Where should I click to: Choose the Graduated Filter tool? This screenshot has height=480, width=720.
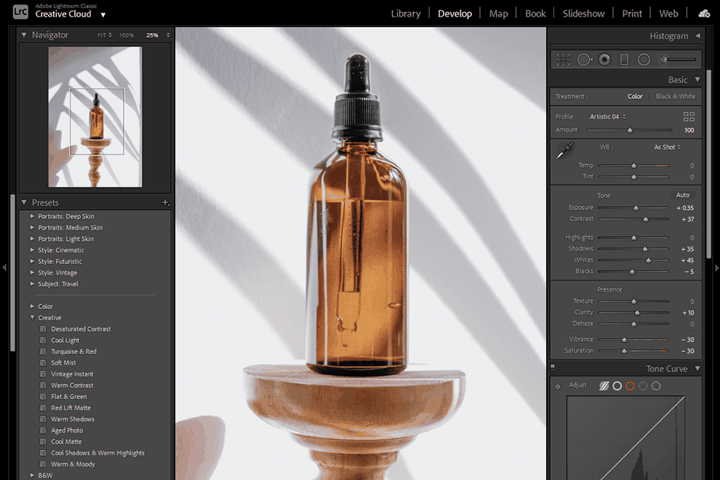(x=624, y=59)
